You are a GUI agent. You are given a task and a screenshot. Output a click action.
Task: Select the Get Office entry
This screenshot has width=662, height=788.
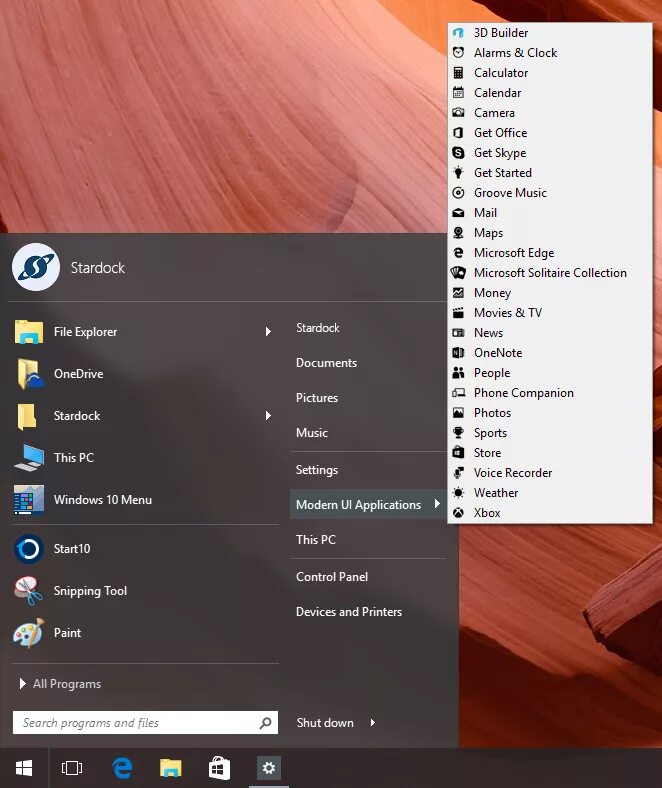[550, 133]
